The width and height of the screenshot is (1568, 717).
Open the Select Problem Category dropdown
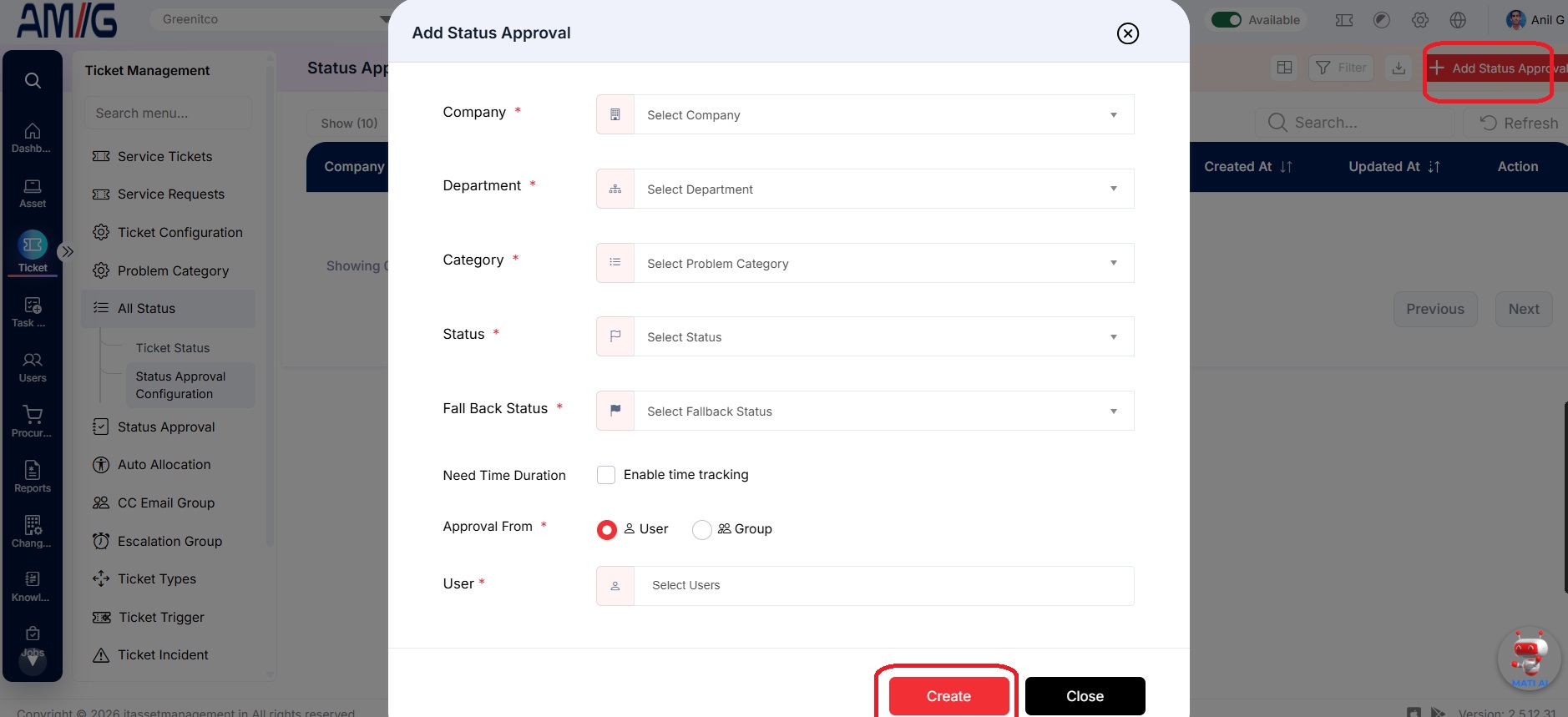click(865, 264)
